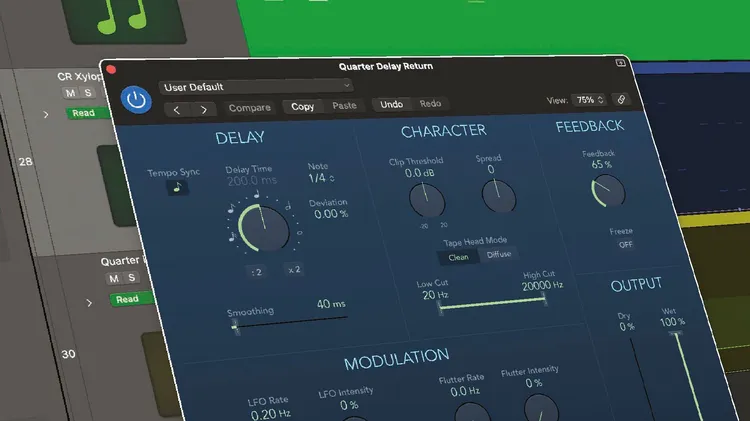Toggle the Freeze OFF button
Viewport: 750px width, 421px height.
point(625,244)
